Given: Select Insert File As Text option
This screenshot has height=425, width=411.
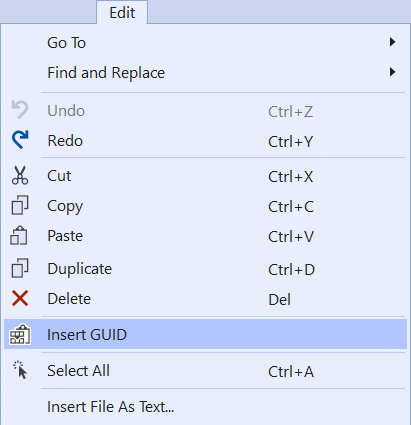Looking at the screenshot, I should pos(206,407).
